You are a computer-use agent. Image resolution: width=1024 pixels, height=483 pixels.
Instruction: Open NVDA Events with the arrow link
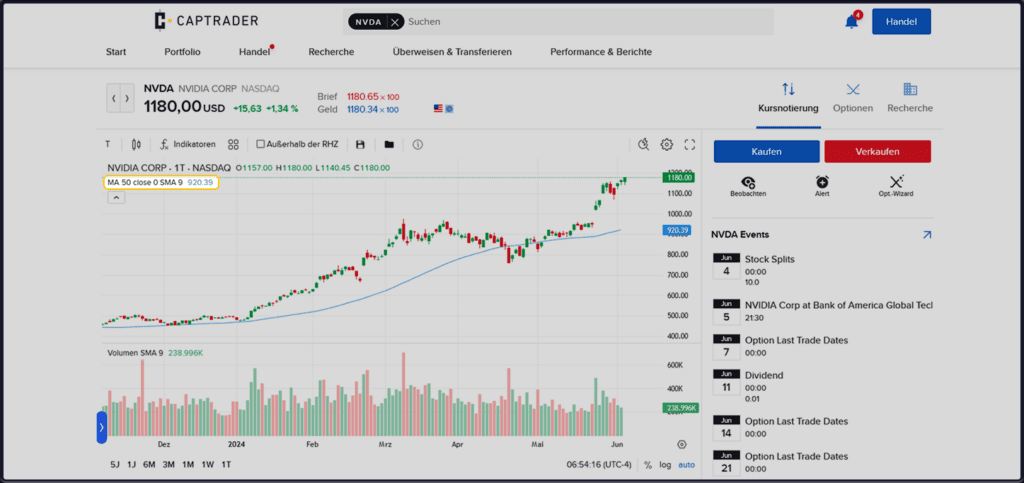tap(927, 234)
